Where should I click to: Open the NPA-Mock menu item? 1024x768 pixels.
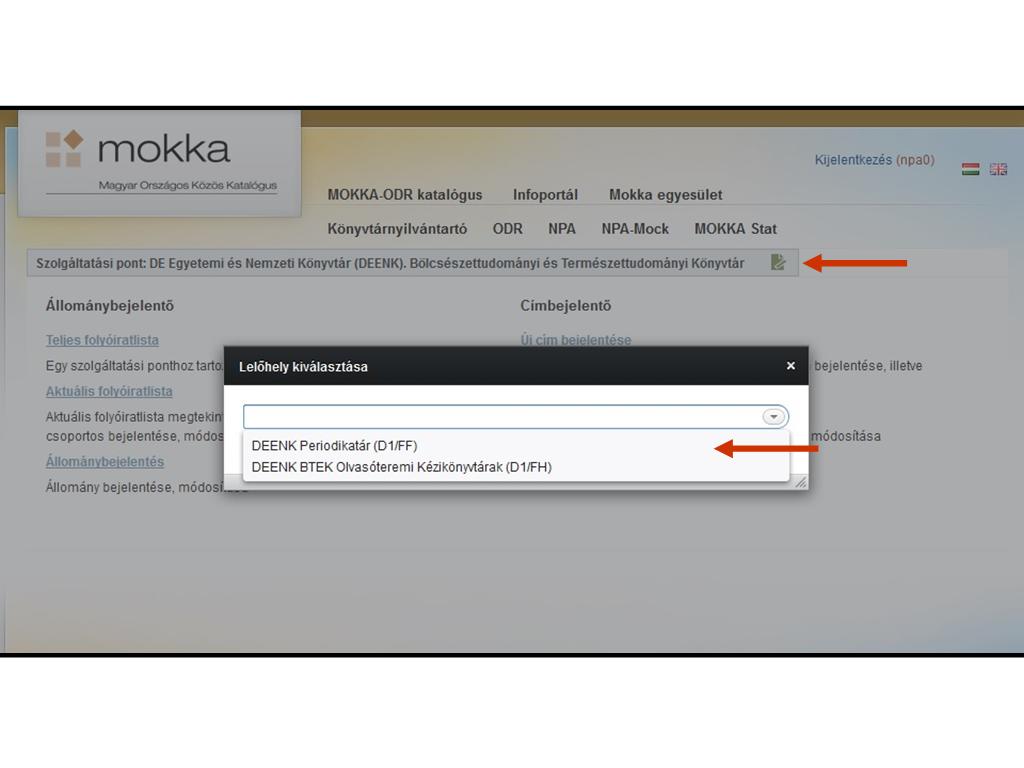(635, 229)
